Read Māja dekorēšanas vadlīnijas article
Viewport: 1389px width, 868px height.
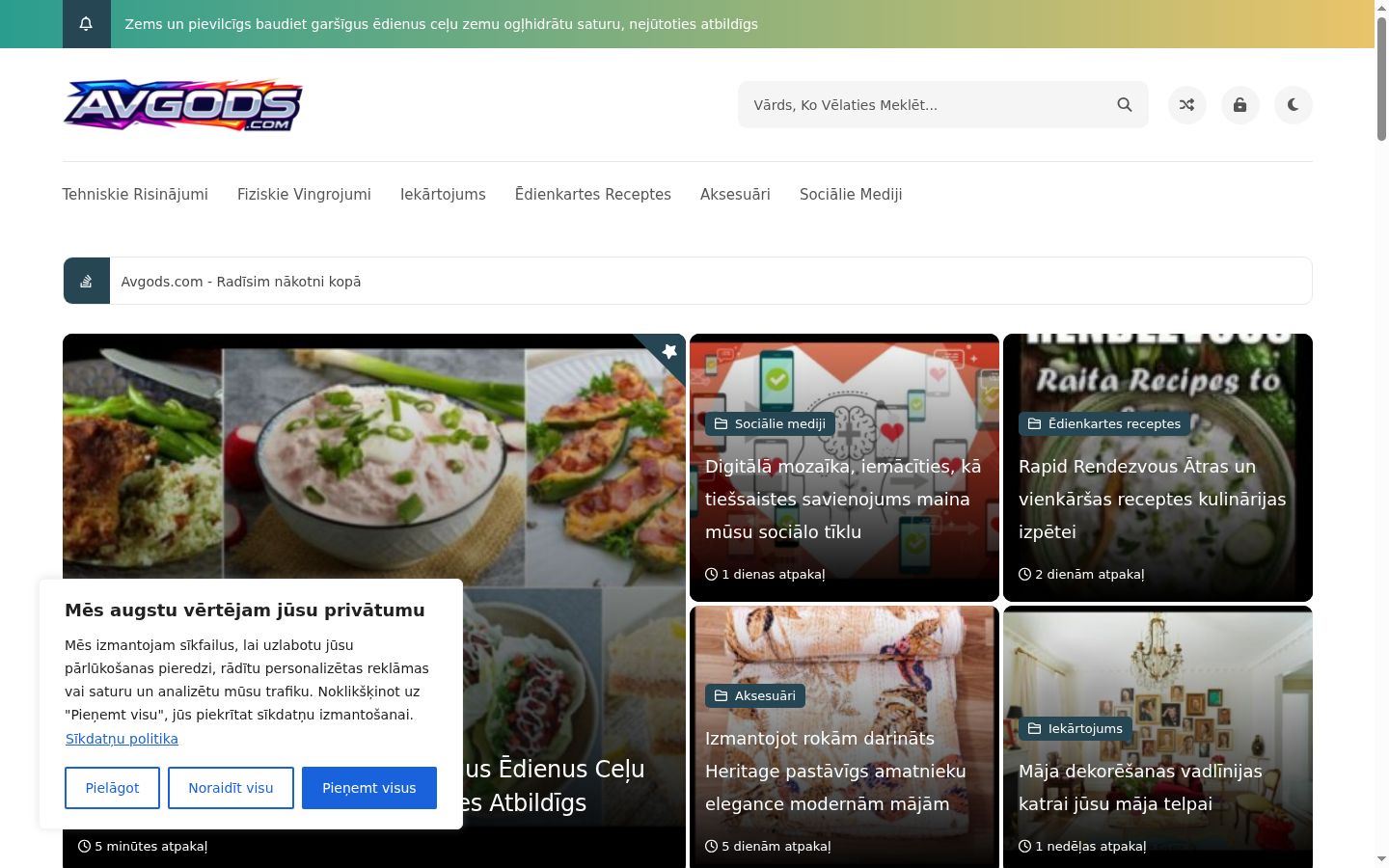point(1140,787)
